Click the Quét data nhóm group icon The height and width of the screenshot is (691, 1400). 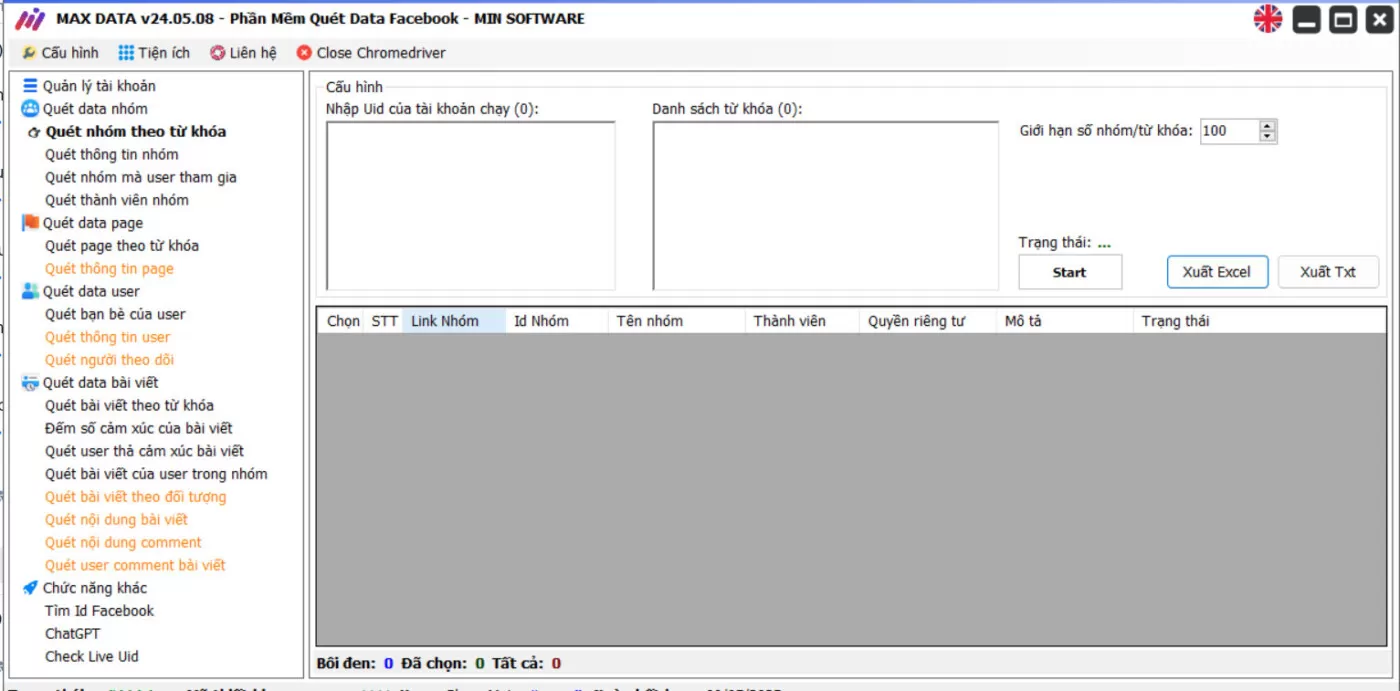[x=30, y=109]
